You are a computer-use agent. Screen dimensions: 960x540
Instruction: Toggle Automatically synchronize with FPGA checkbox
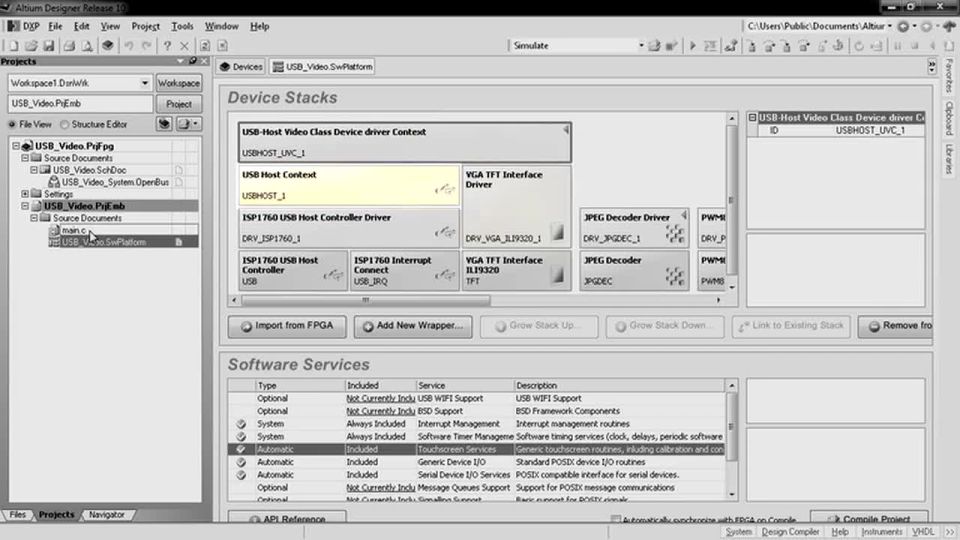pos(616,519)
